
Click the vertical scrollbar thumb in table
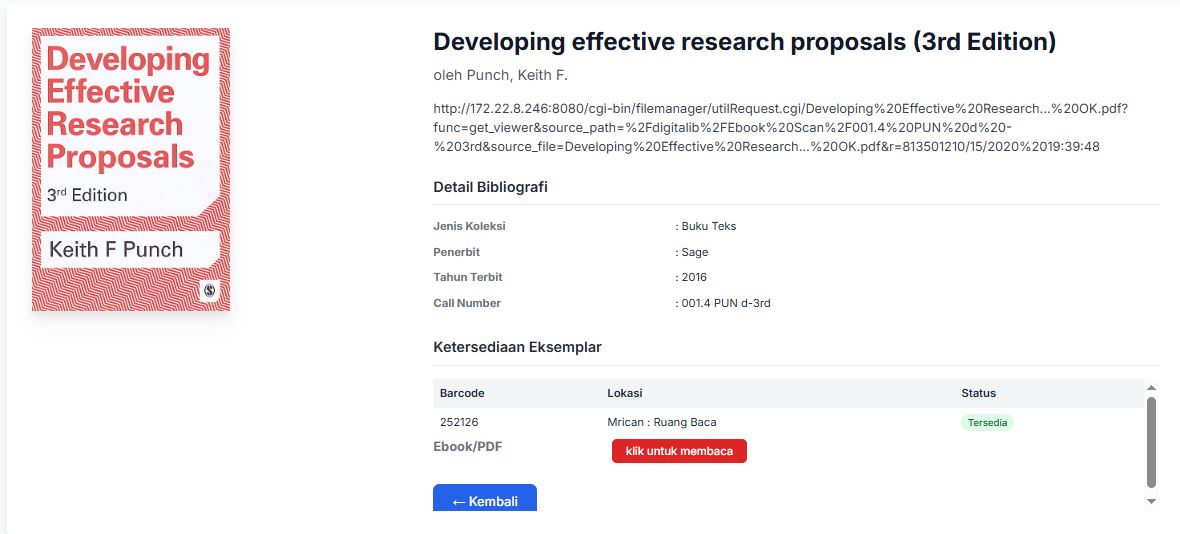point(1151,440)
